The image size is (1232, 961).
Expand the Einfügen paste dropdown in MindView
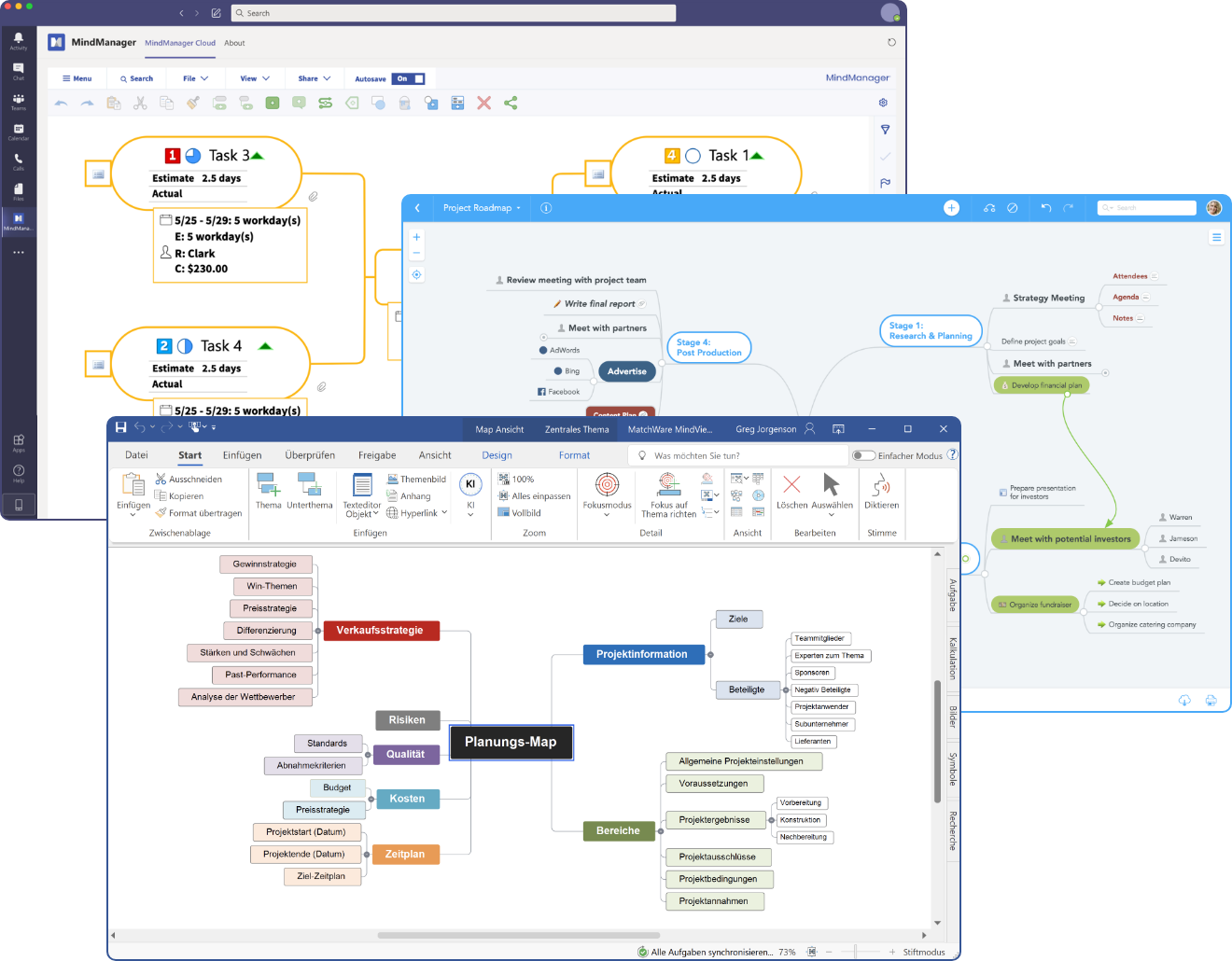pyautogui.click(x=133, y=514)
